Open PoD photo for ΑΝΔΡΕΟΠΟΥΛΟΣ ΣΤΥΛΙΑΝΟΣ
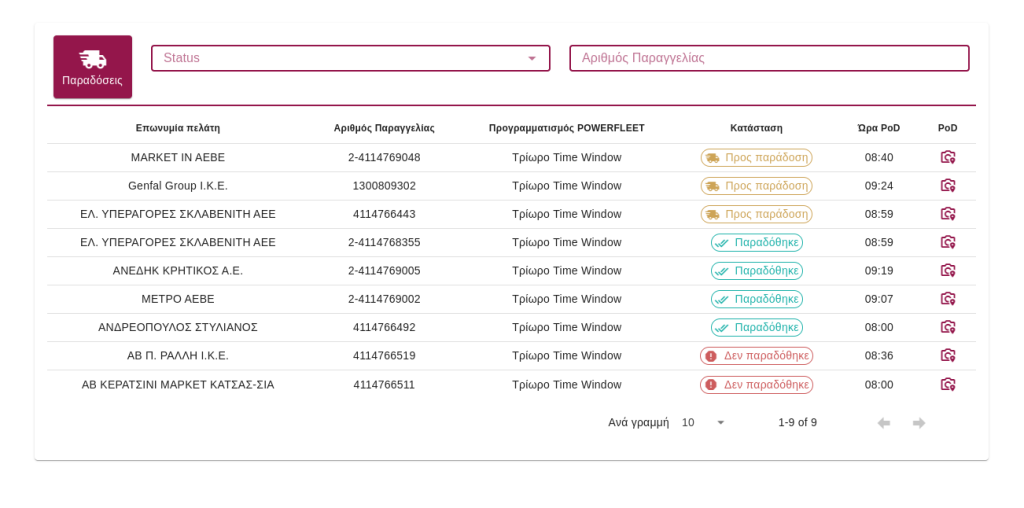Screen dimensions: 1024x508 (947, 327)
